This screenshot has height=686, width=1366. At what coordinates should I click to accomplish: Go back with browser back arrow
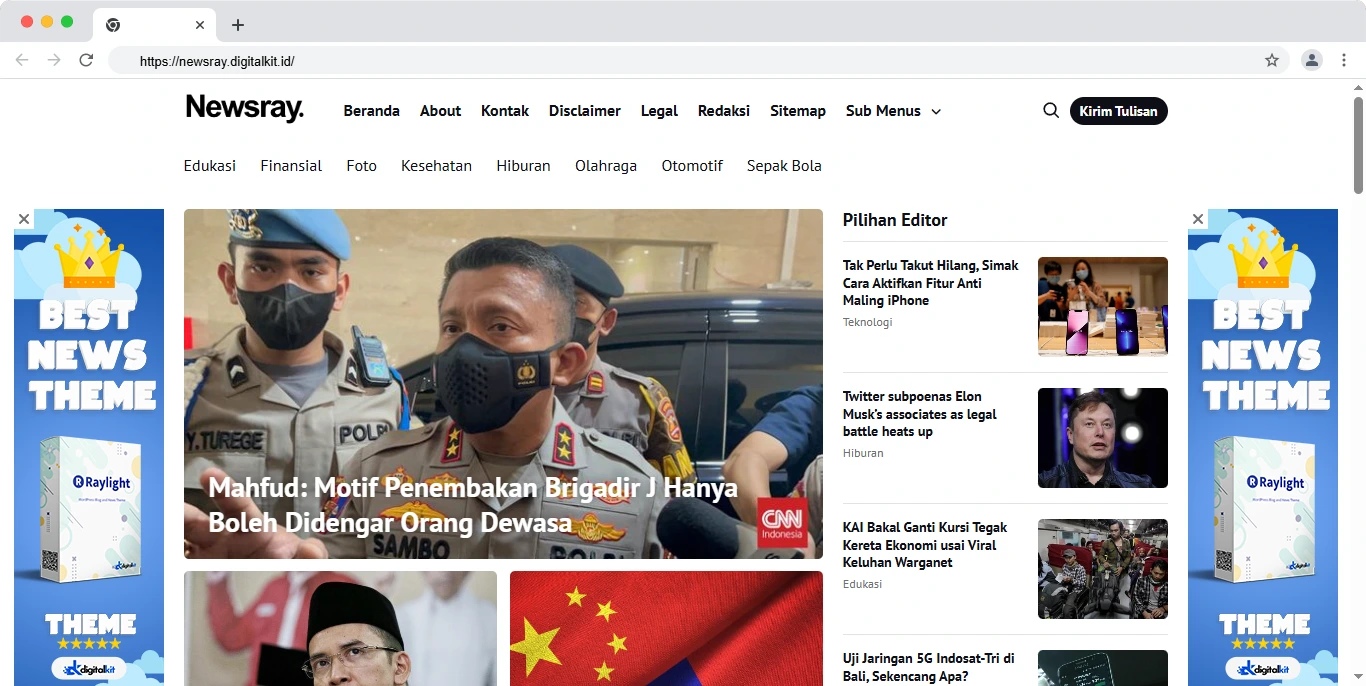point(22,60)
